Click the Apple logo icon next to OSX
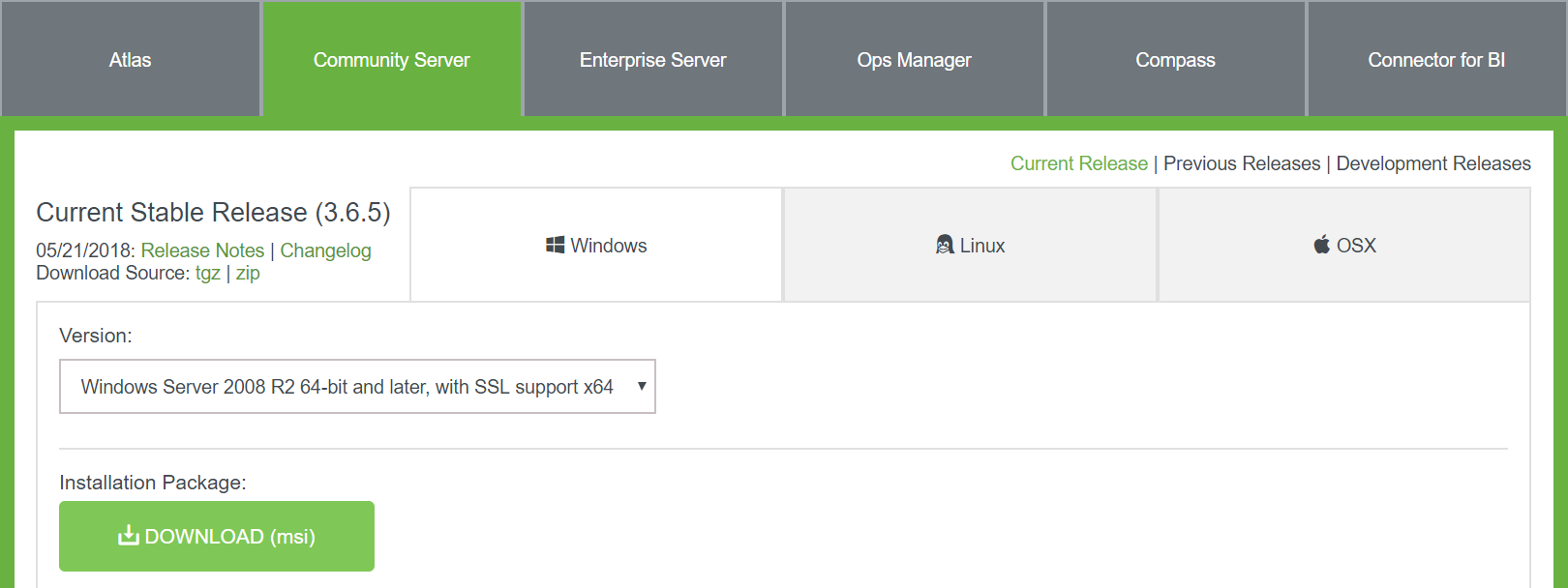 coord(1322,245)
